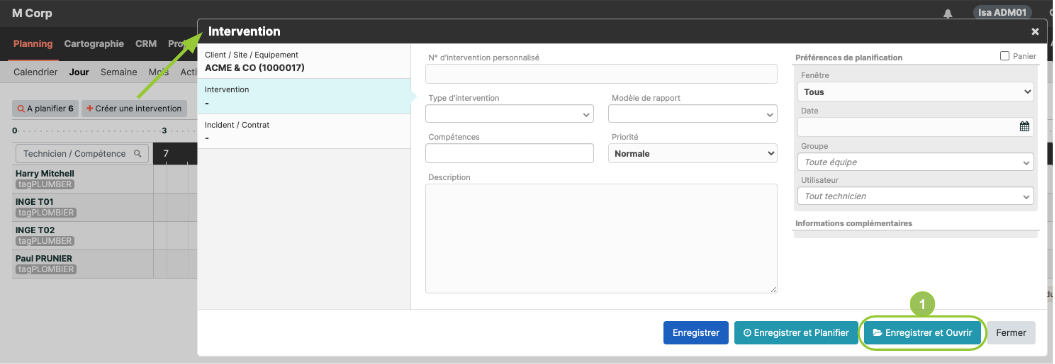Click tagPLOMBIER tag under Paul PRUNIER
1055x364 pixels.
click(46, 269)
